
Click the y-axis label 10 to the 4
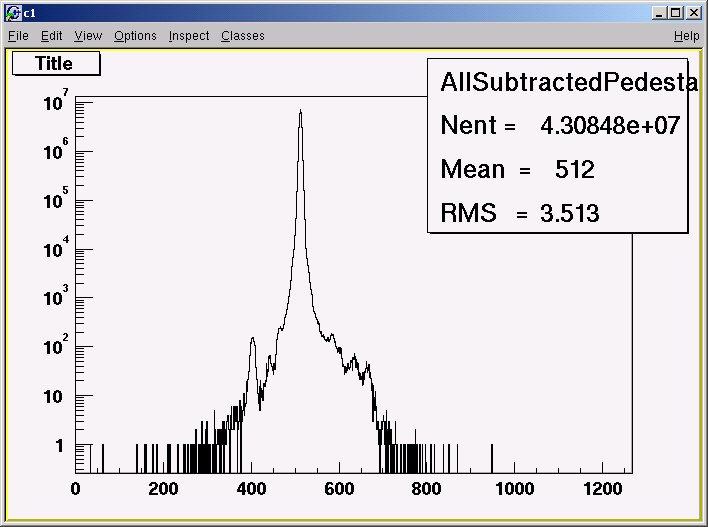click(56, 247)
